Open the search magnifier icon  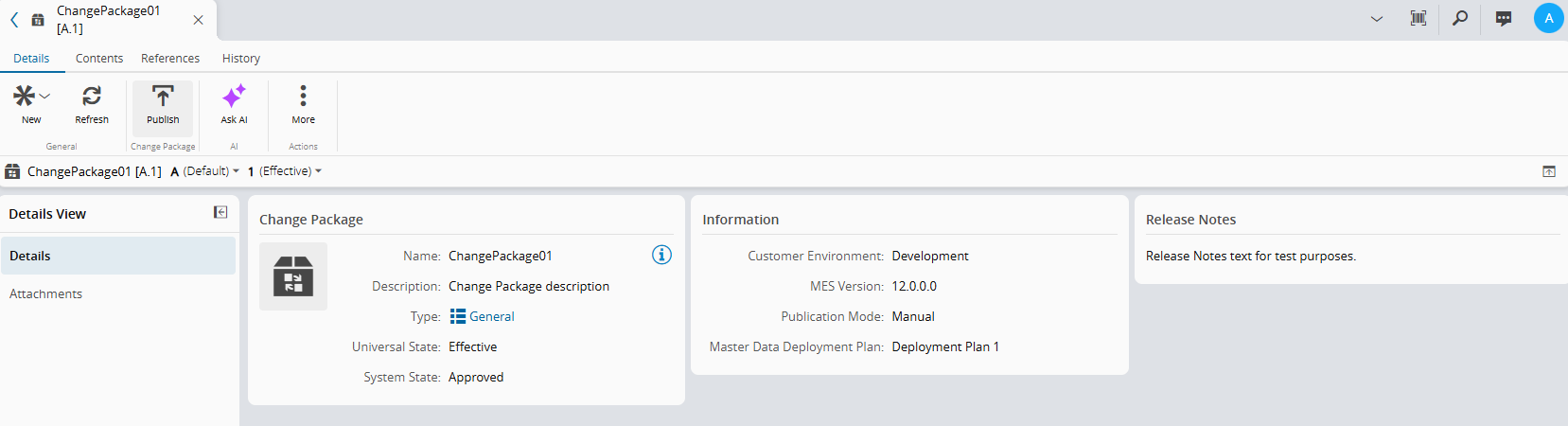tap(1460, 18)
